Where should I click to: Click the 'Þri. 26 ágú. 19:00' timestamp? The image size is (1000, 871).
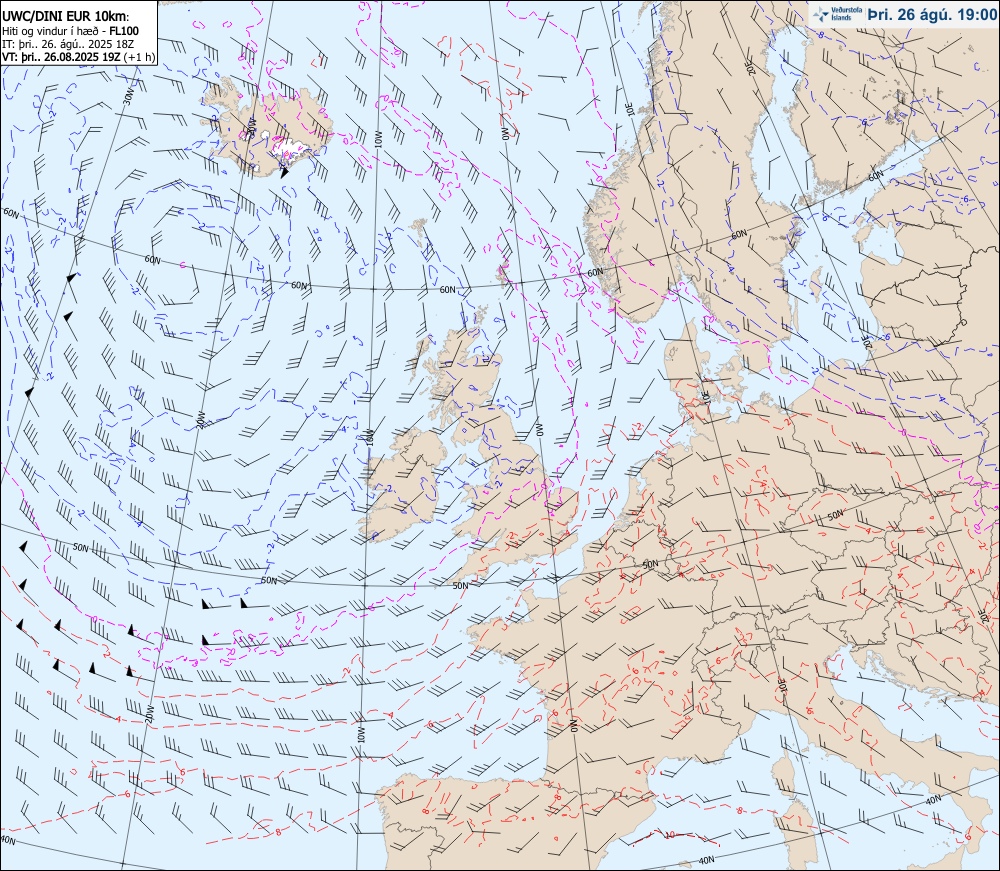[x=932, y=15]
